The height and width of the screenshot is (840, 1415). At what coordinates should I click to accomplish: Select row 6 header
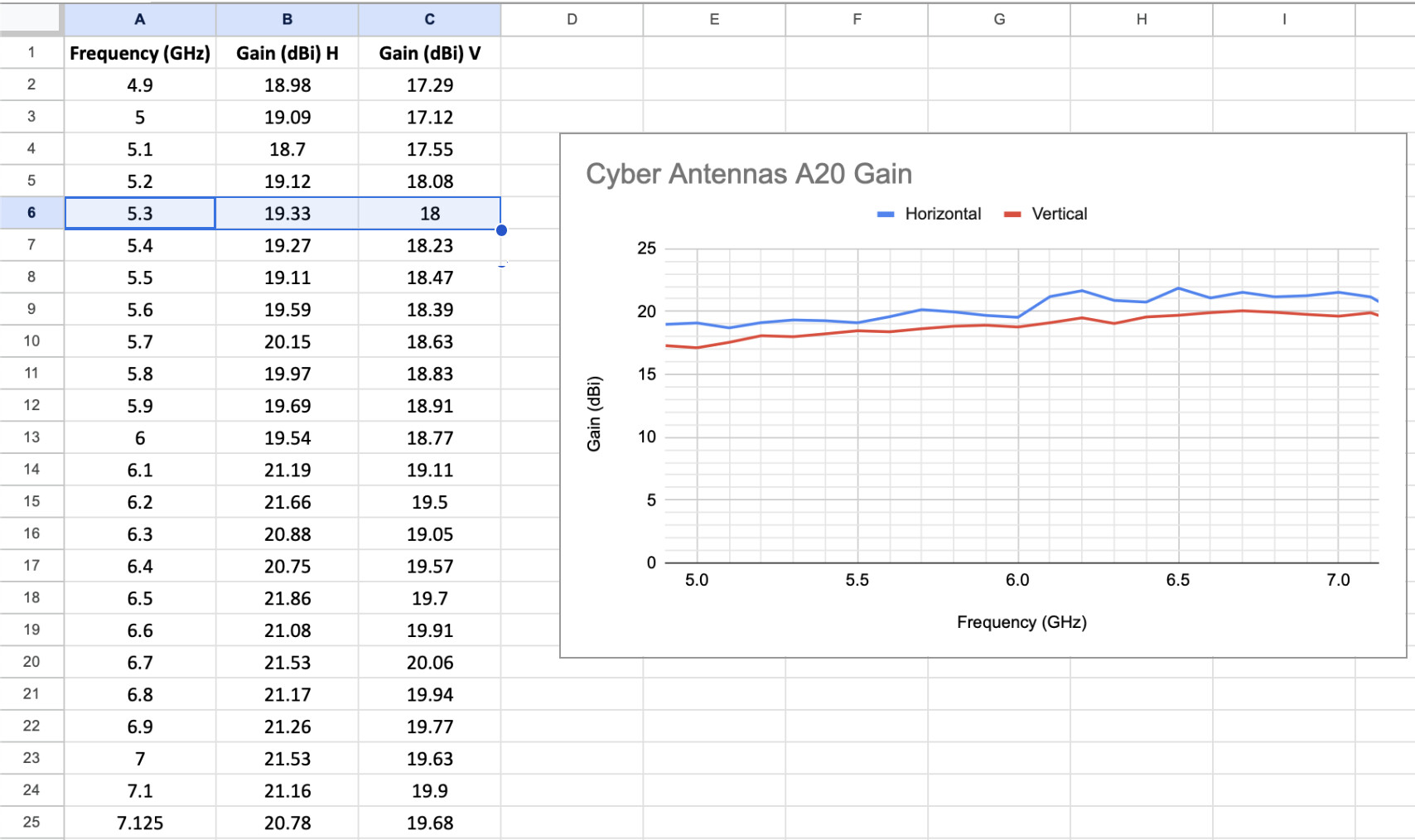pos(31,213)
